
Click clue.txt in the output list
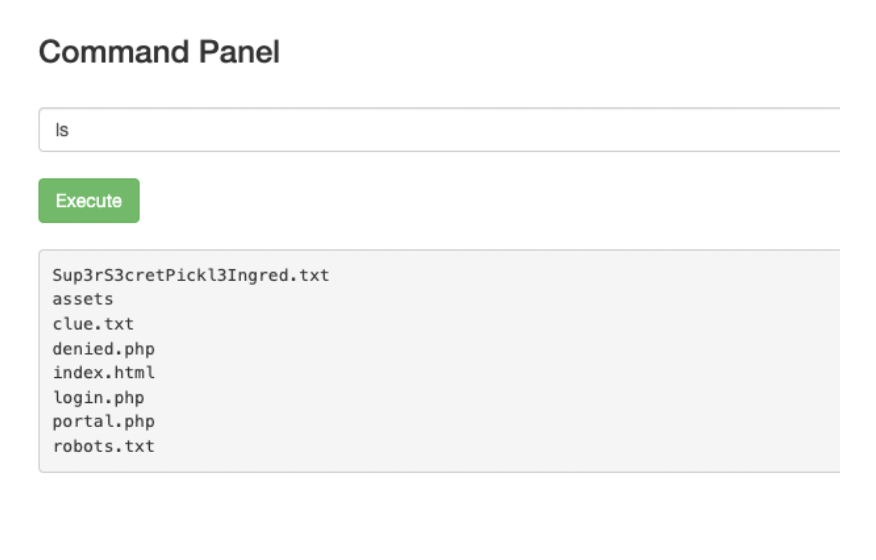pyautogui.click(x=93, y=324)
